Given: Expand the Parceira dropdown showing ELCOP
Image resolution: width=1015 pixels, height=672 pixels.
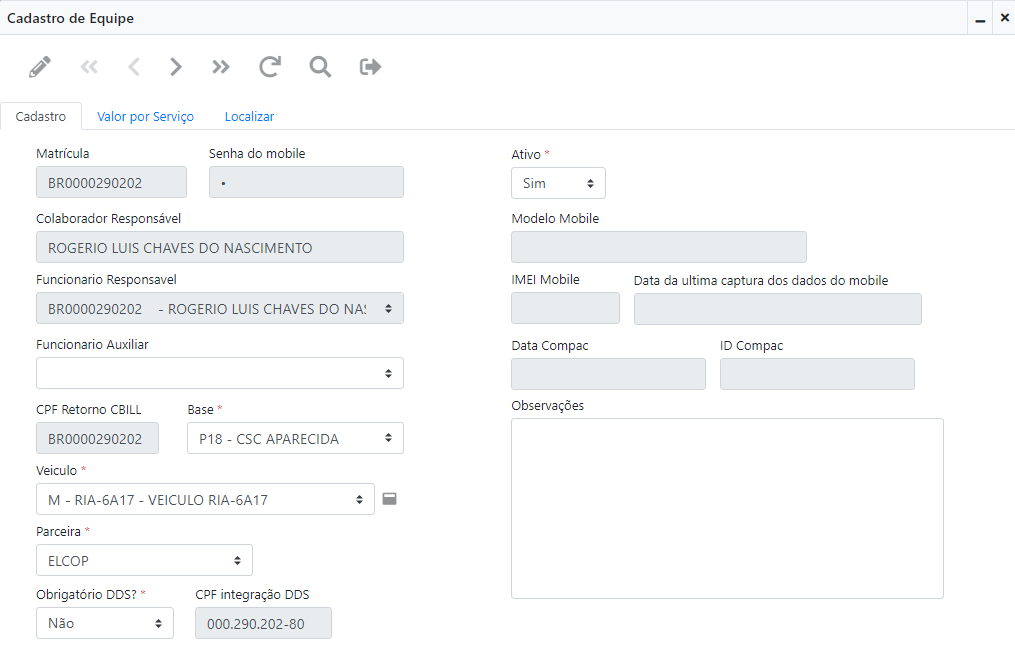Looking at the screenshot, I should coord(144,560).
